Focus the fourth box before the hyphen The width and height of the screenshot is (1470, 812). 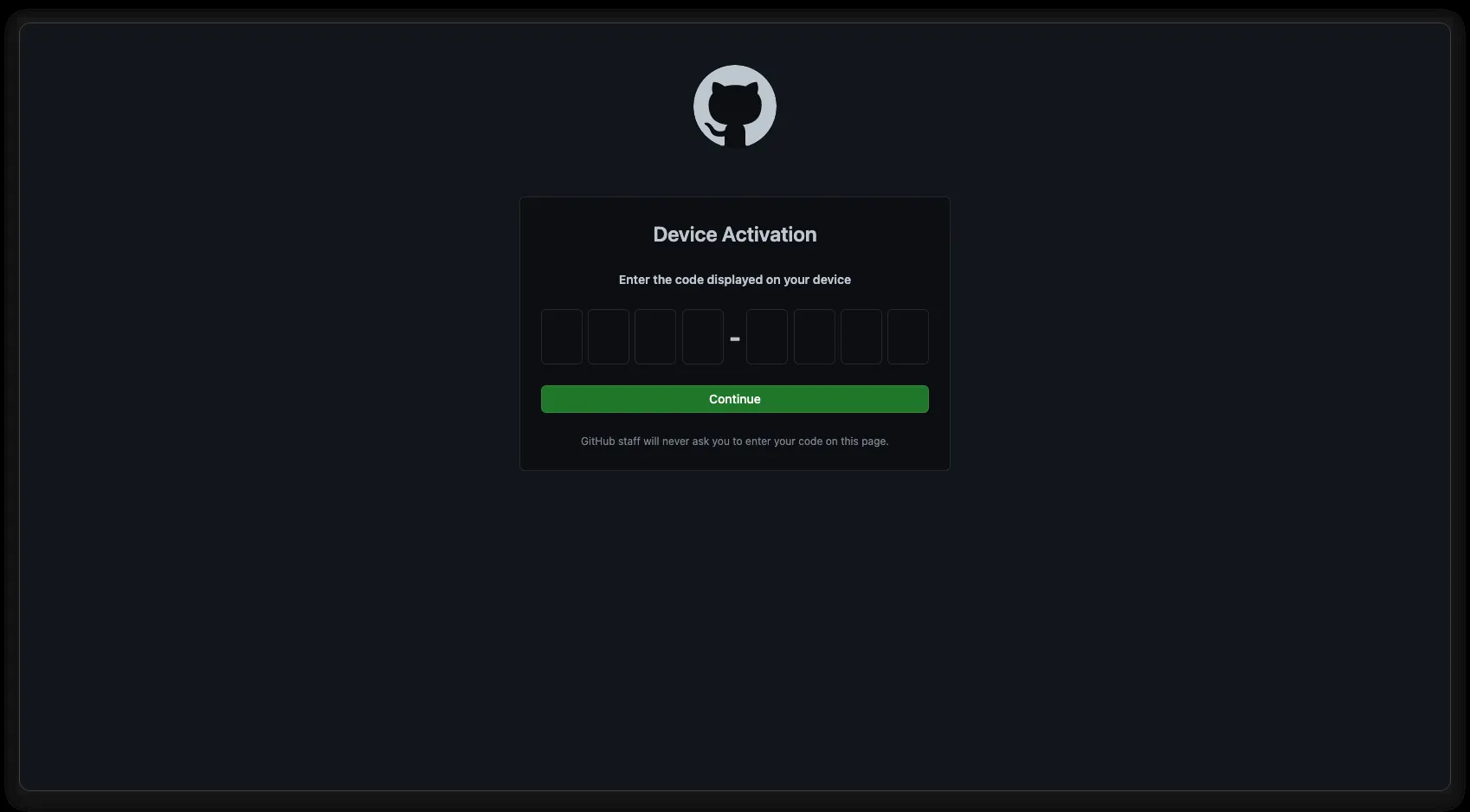pyautogui.click(x=703, y=337)
